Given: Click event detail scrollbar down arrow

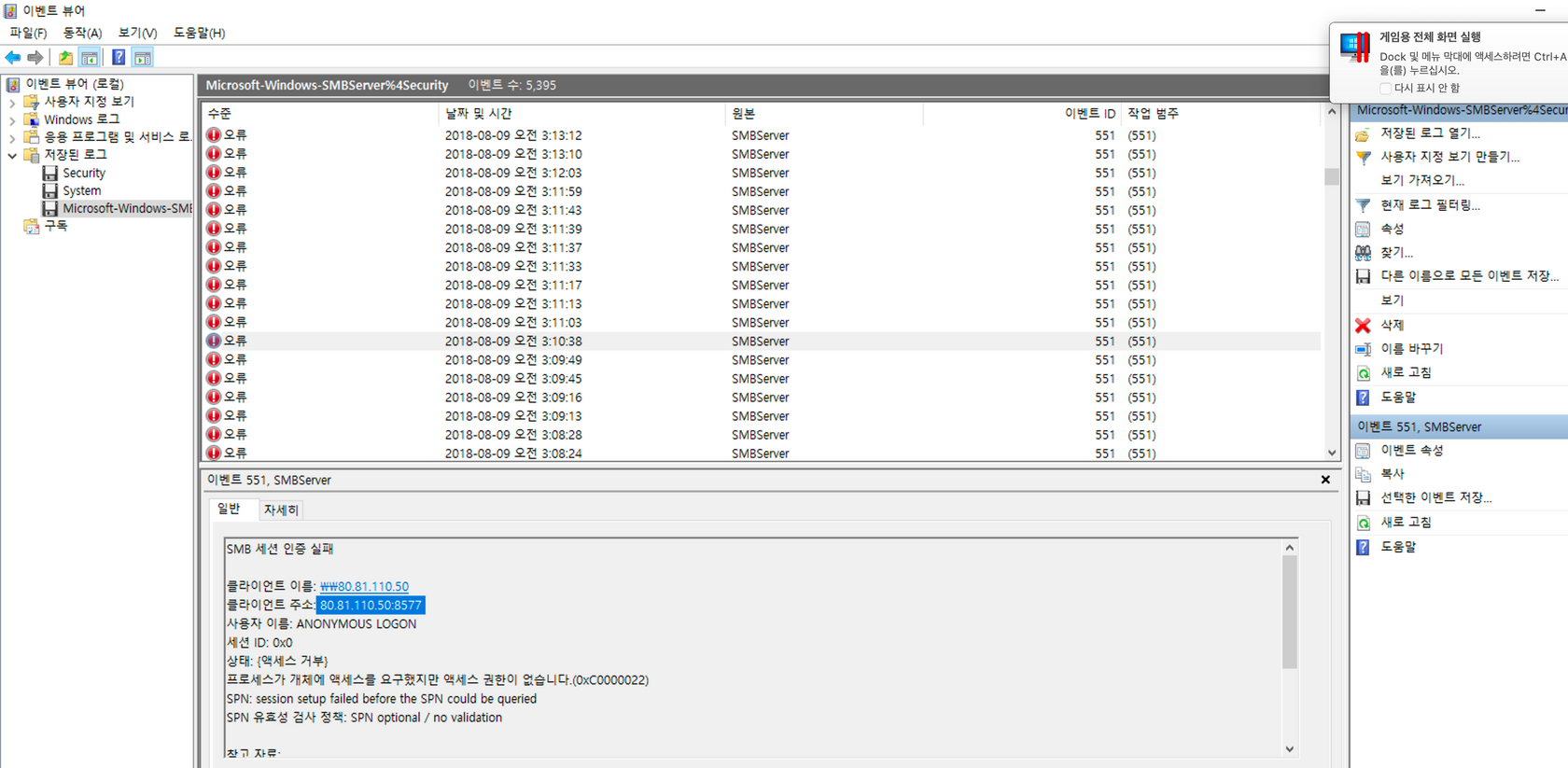Looking at the screenshot, I should (x=1290, y=748).
